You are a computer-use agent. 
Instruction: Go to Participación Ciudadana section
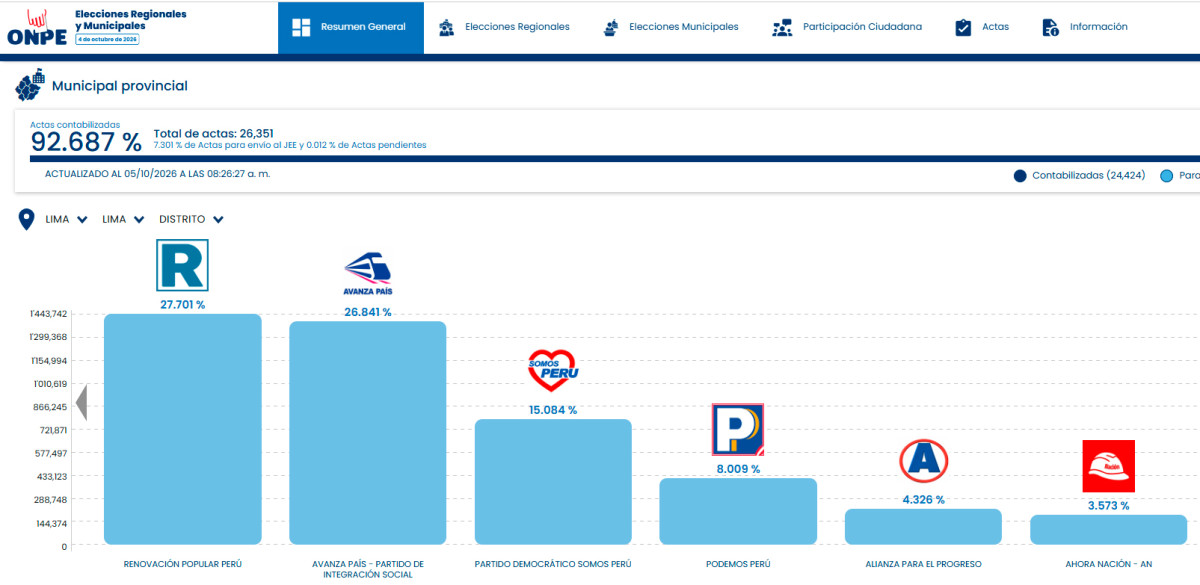click(x=846, y=27)
